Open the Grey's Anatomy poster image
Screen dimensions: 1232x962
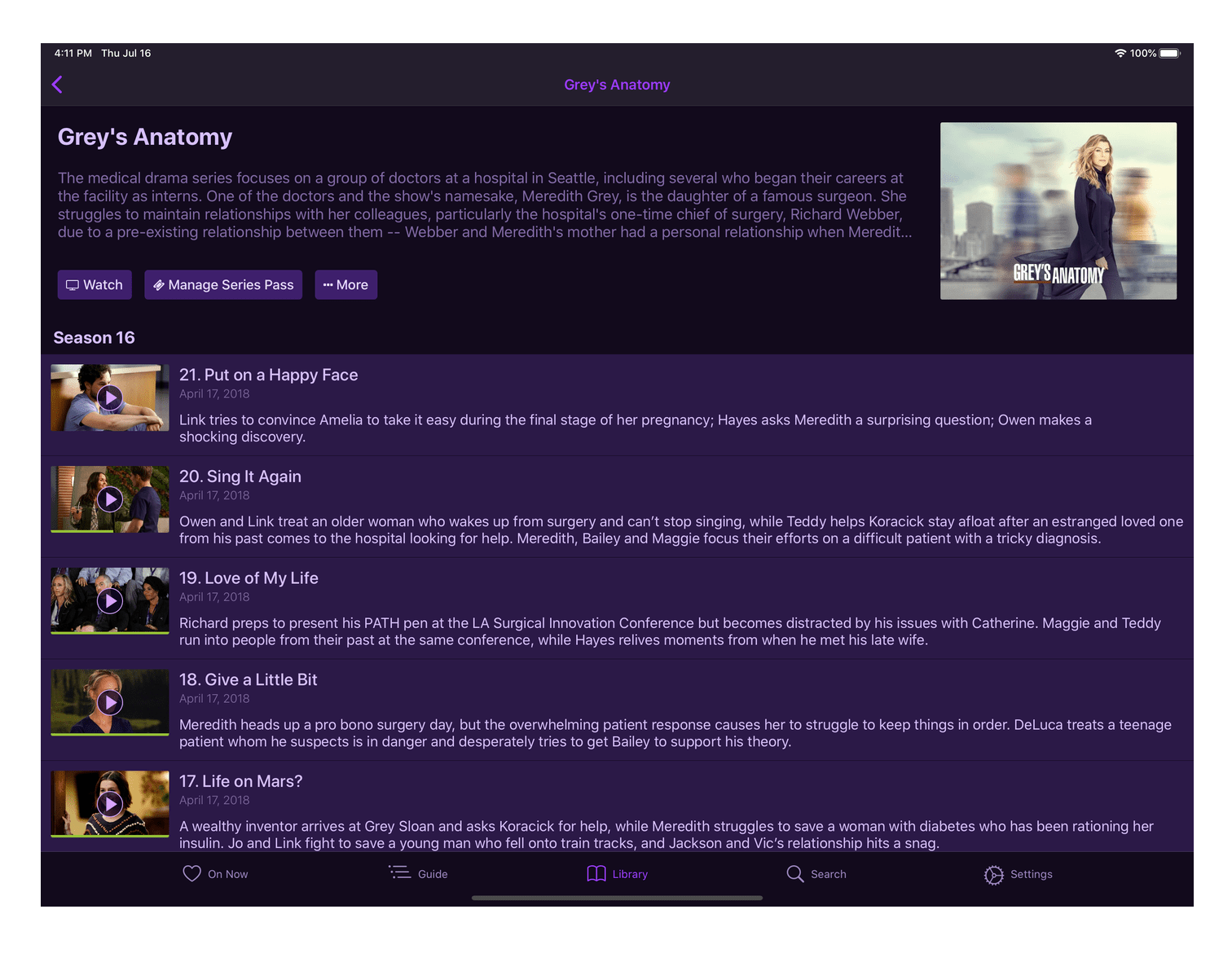tap(1058, 211)
